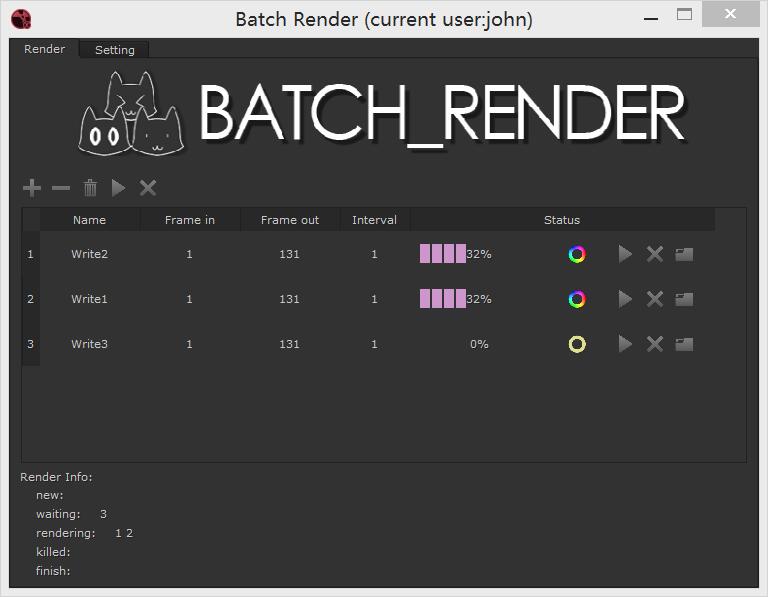
Task: Click the plus icon to add a render job
Action: click(x=31, y=188)
